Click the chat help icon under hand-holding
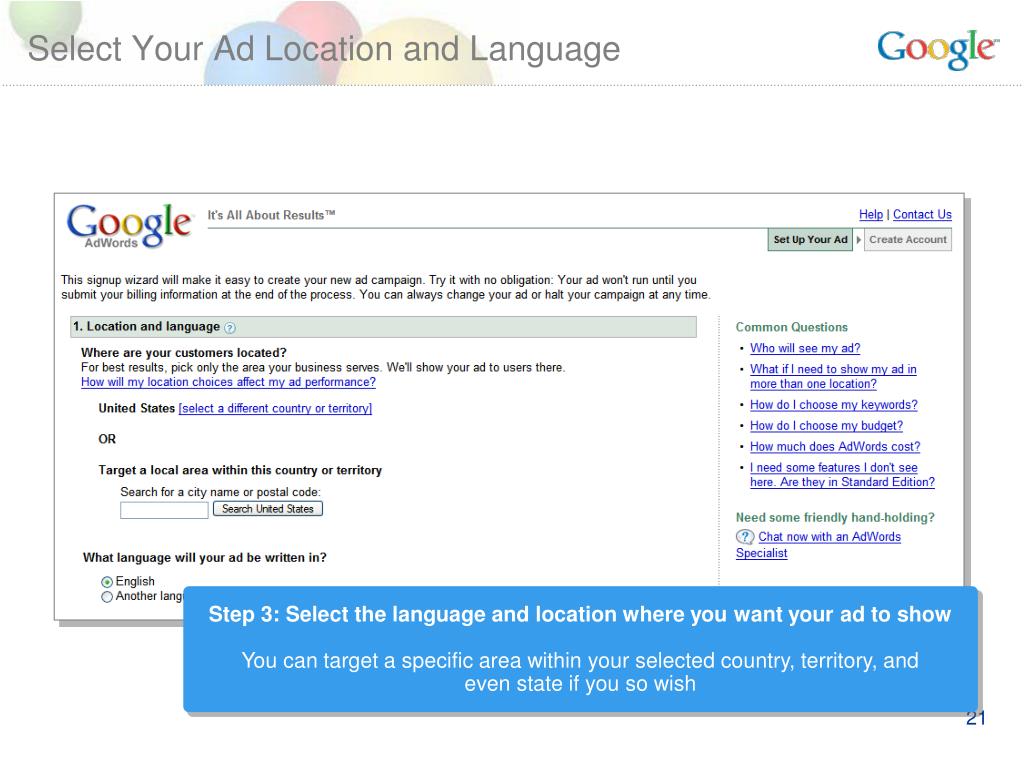 (745, 537)
